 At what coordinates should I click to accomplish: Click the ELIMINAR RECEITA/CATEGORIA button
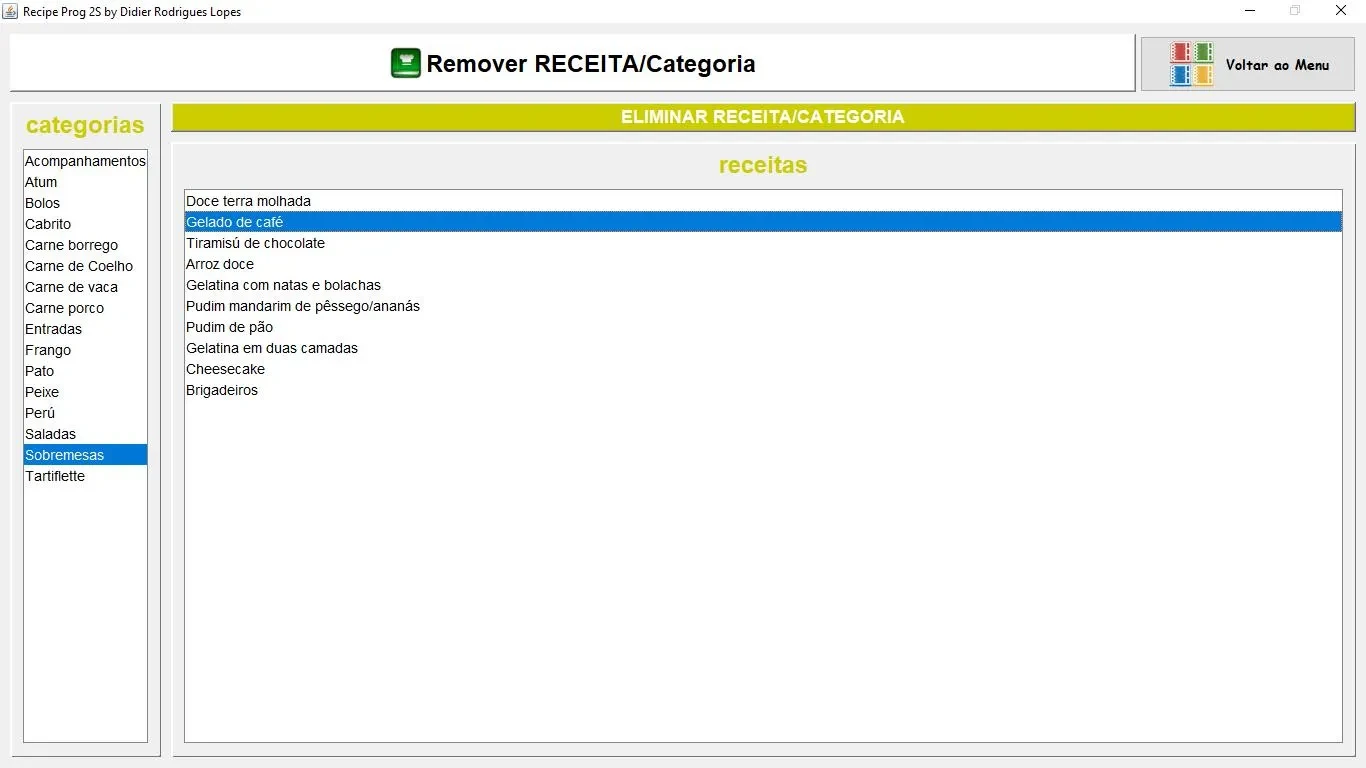[762, 117]
